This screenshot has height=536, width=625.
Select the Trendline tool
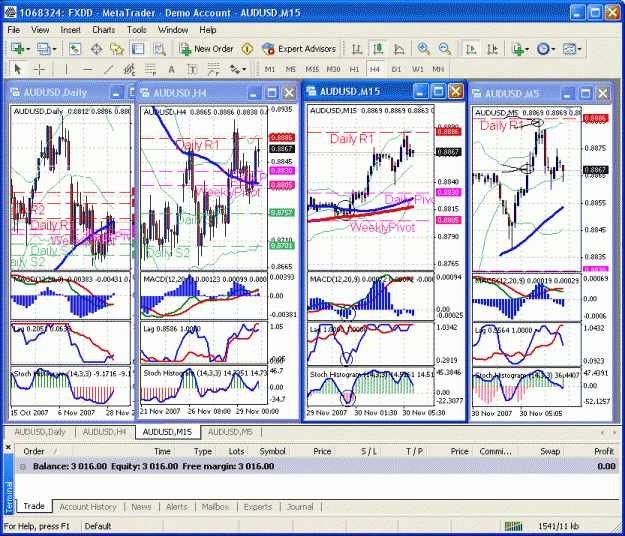point(108,69)
